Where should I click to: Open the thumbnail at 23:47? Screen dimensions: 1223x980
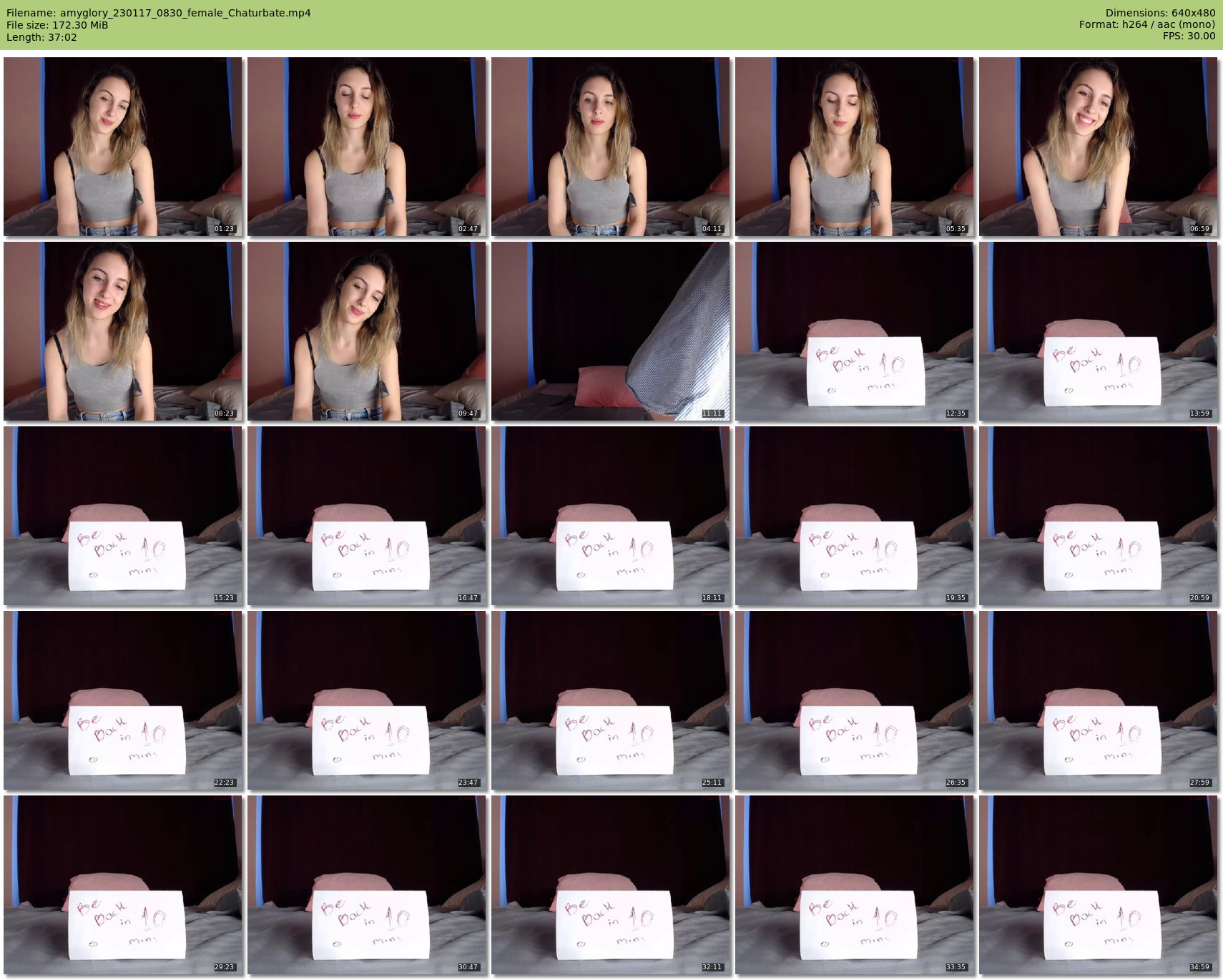pyautogui.click(x=367, y=700)
